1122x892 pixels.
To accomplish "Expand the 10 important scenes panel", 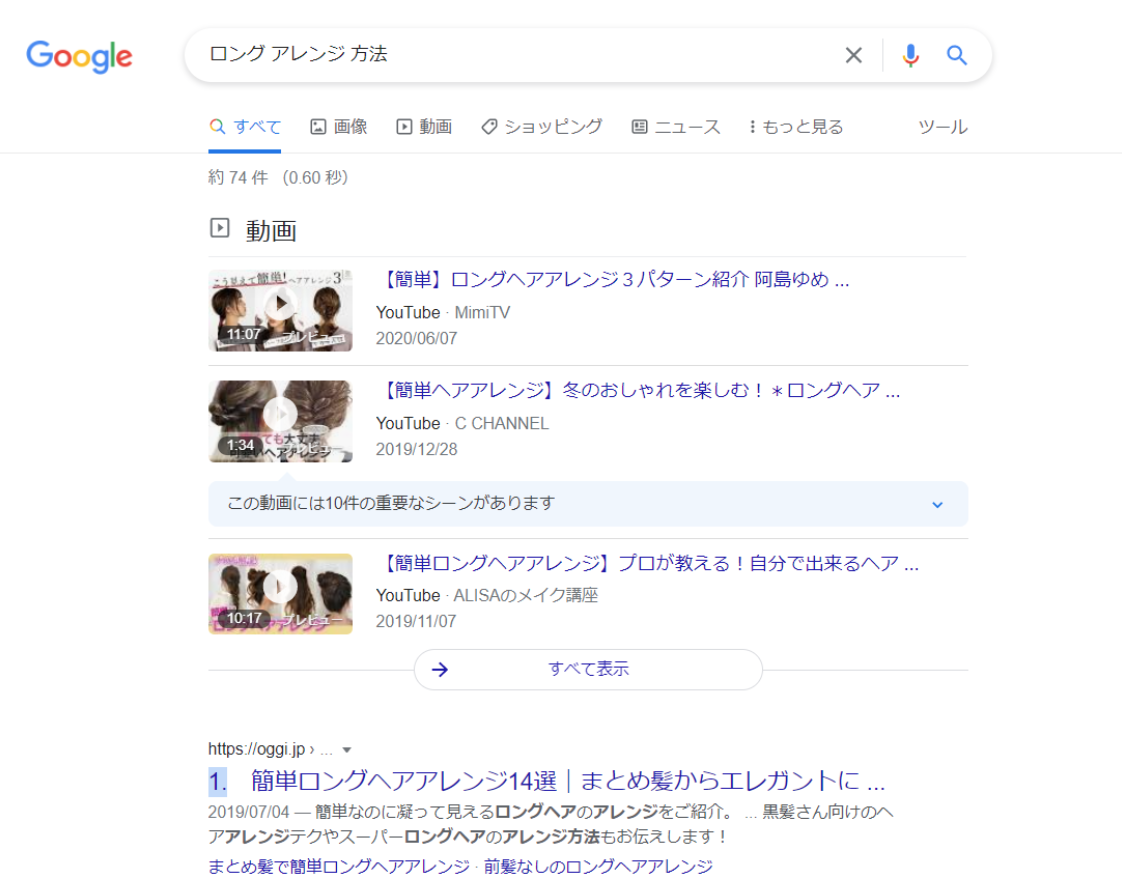I will pyautogui.click(x=937, y=504).
